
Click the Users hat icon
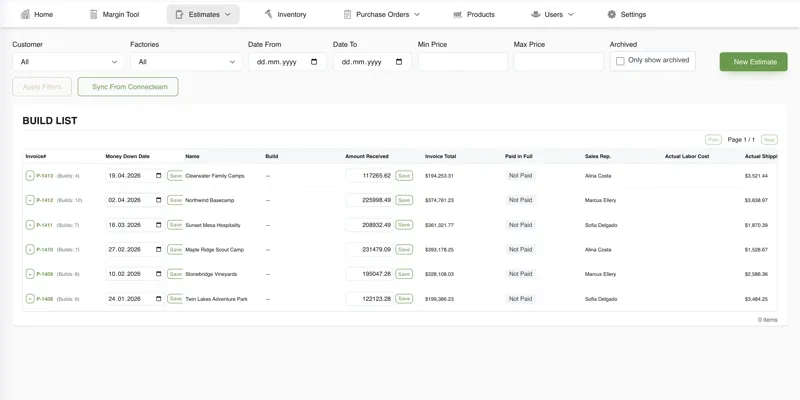coord(535,14)
